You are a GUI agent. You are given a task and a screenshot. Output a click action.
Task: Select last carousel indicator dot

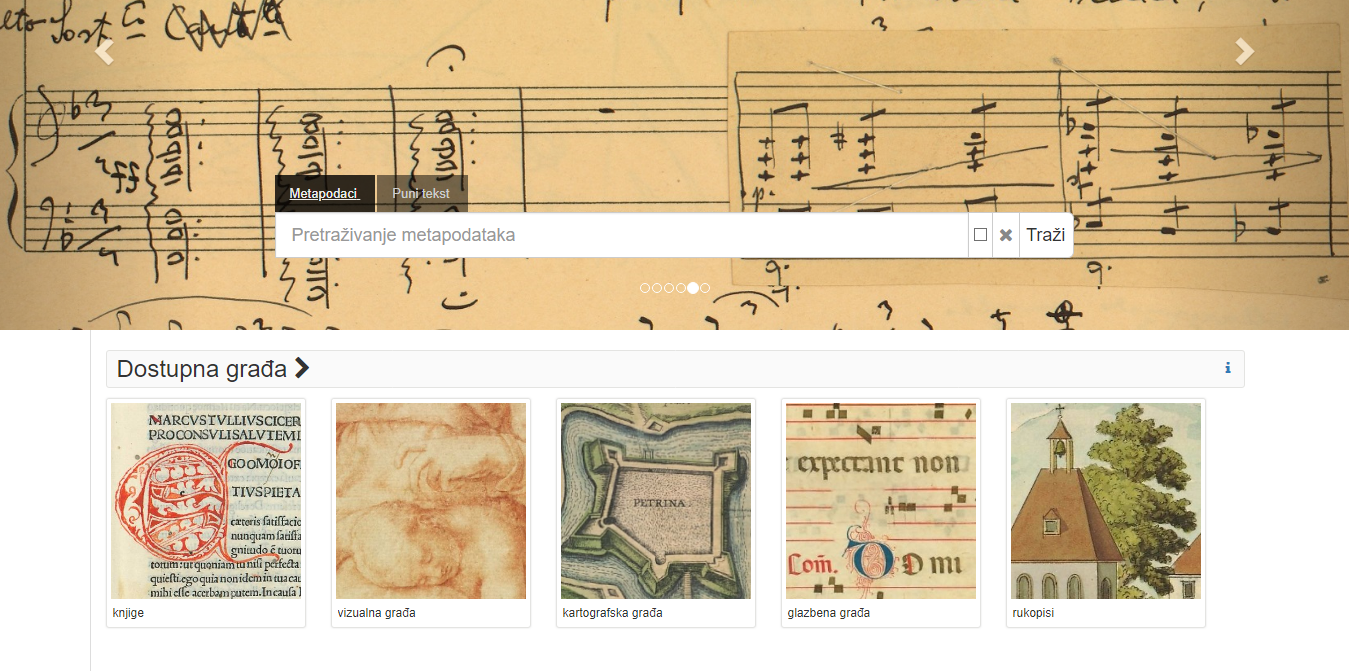[x=705, y=288]
